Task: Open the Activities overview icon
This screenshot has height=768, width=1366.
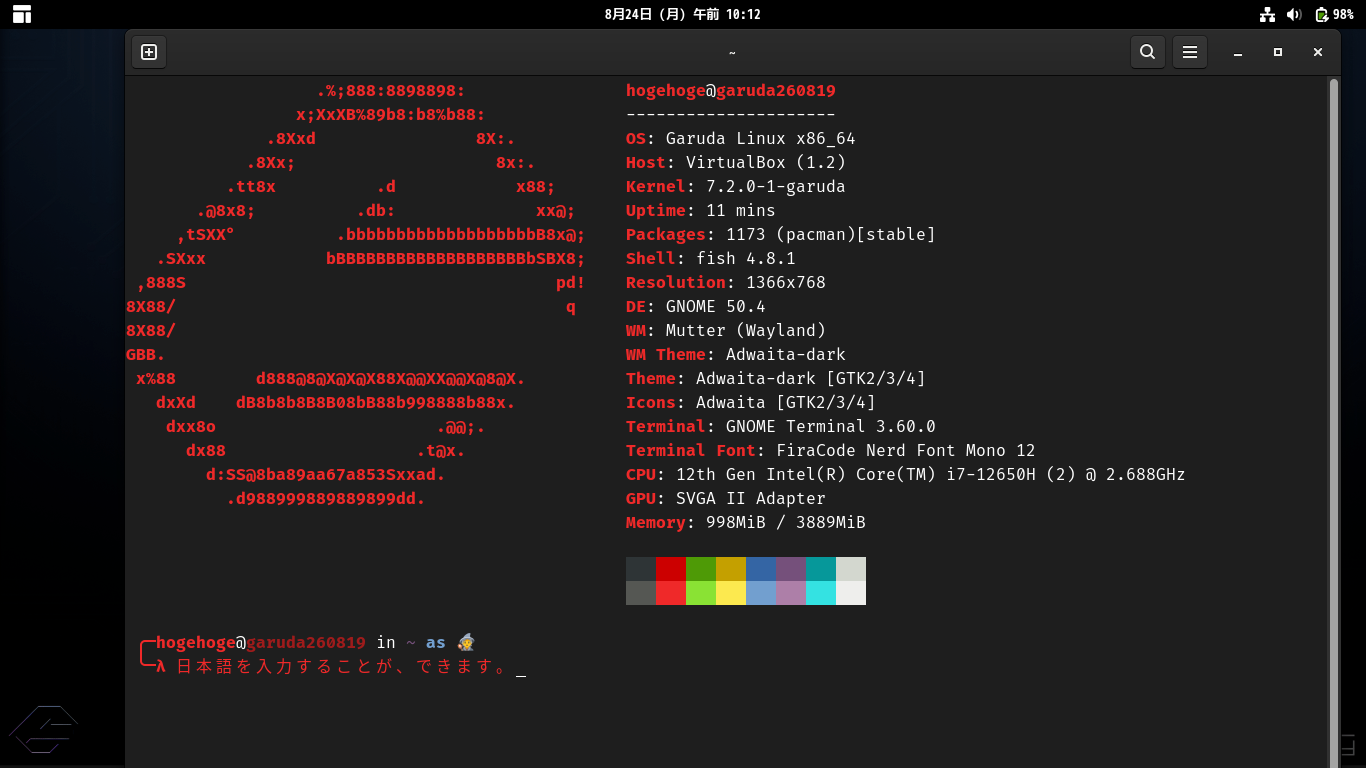Action: click(x=22, y=14)
